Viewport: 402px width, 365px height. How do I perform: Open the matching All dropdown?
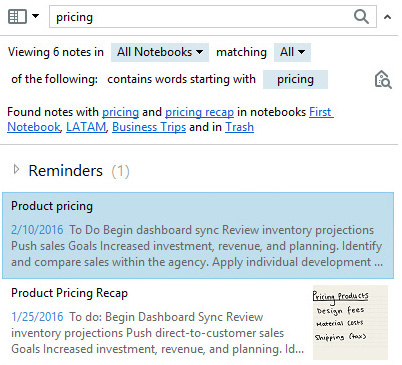tap(292, 52)
